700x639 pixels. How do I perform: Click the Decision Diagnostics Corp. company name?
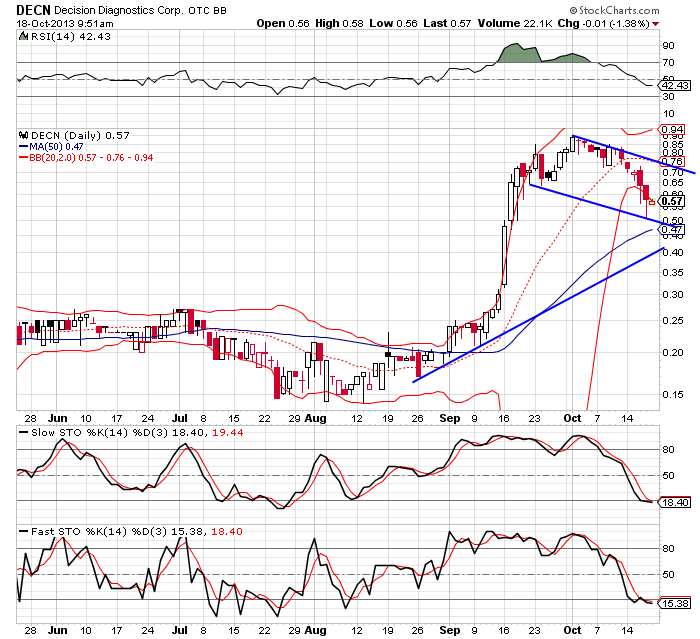click(118, 10)
